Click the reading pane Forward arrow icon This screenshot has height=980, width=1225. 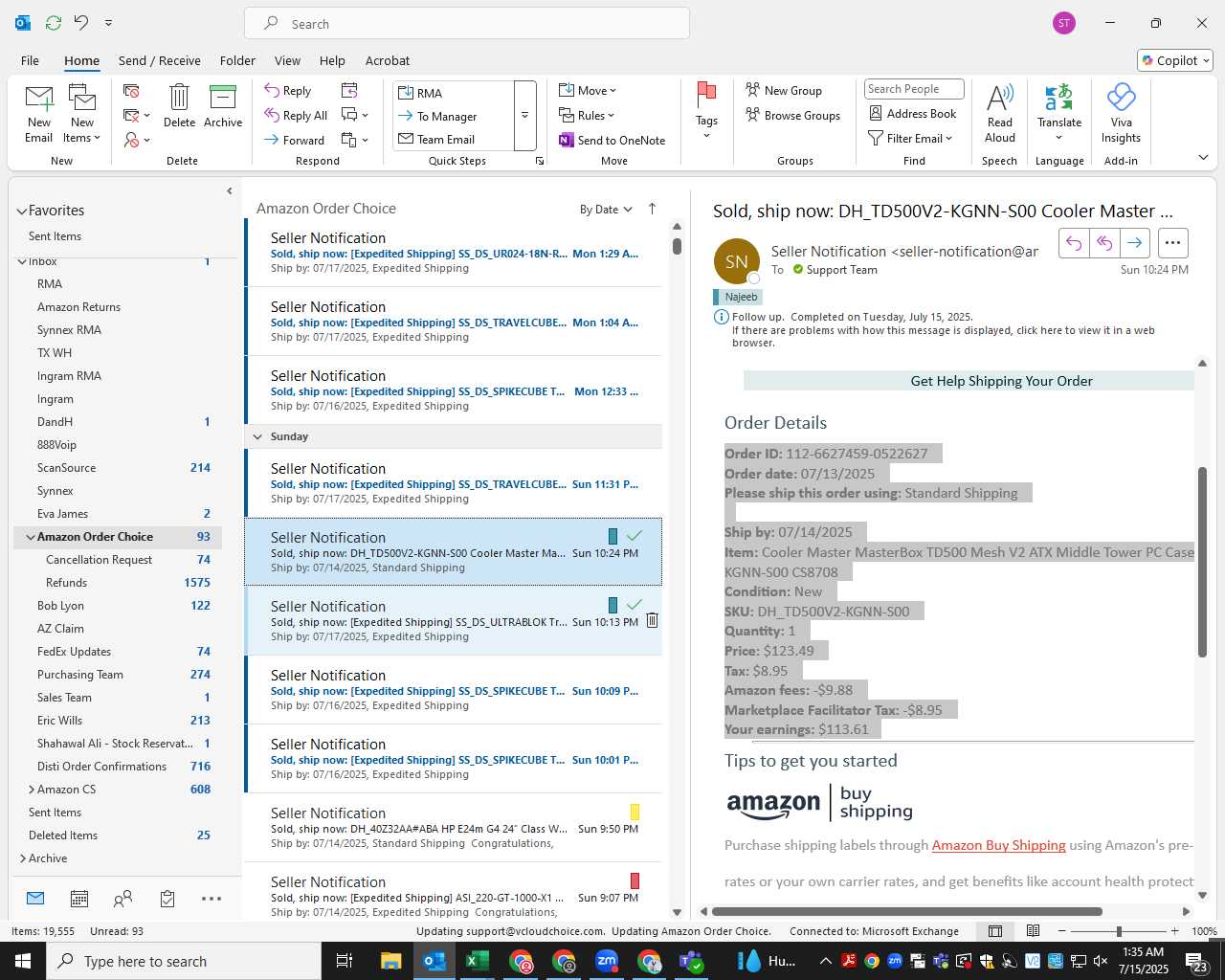(x=1134, y=243)
